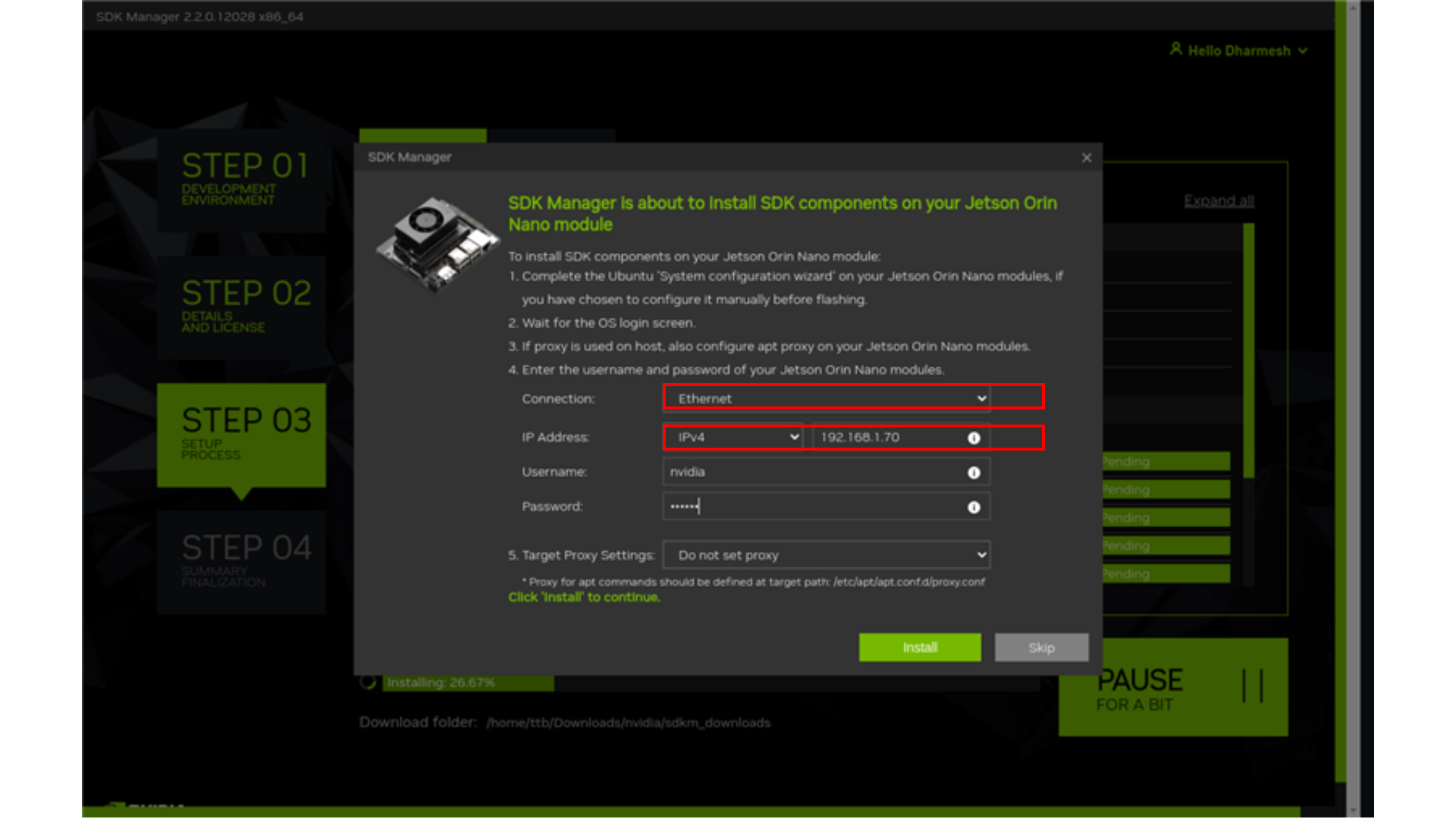Expand Target Proxy Settings dropdown
1456x819 pixels.
[826, 555]
